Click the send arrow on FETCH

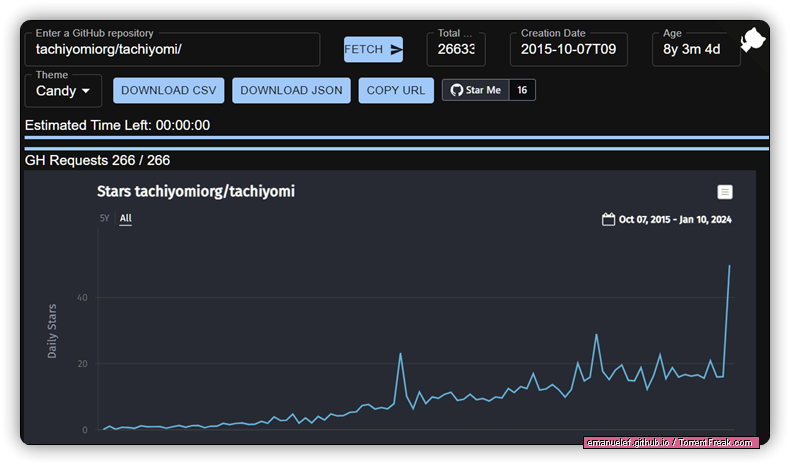pyautogui.click(x=397, y=49)
